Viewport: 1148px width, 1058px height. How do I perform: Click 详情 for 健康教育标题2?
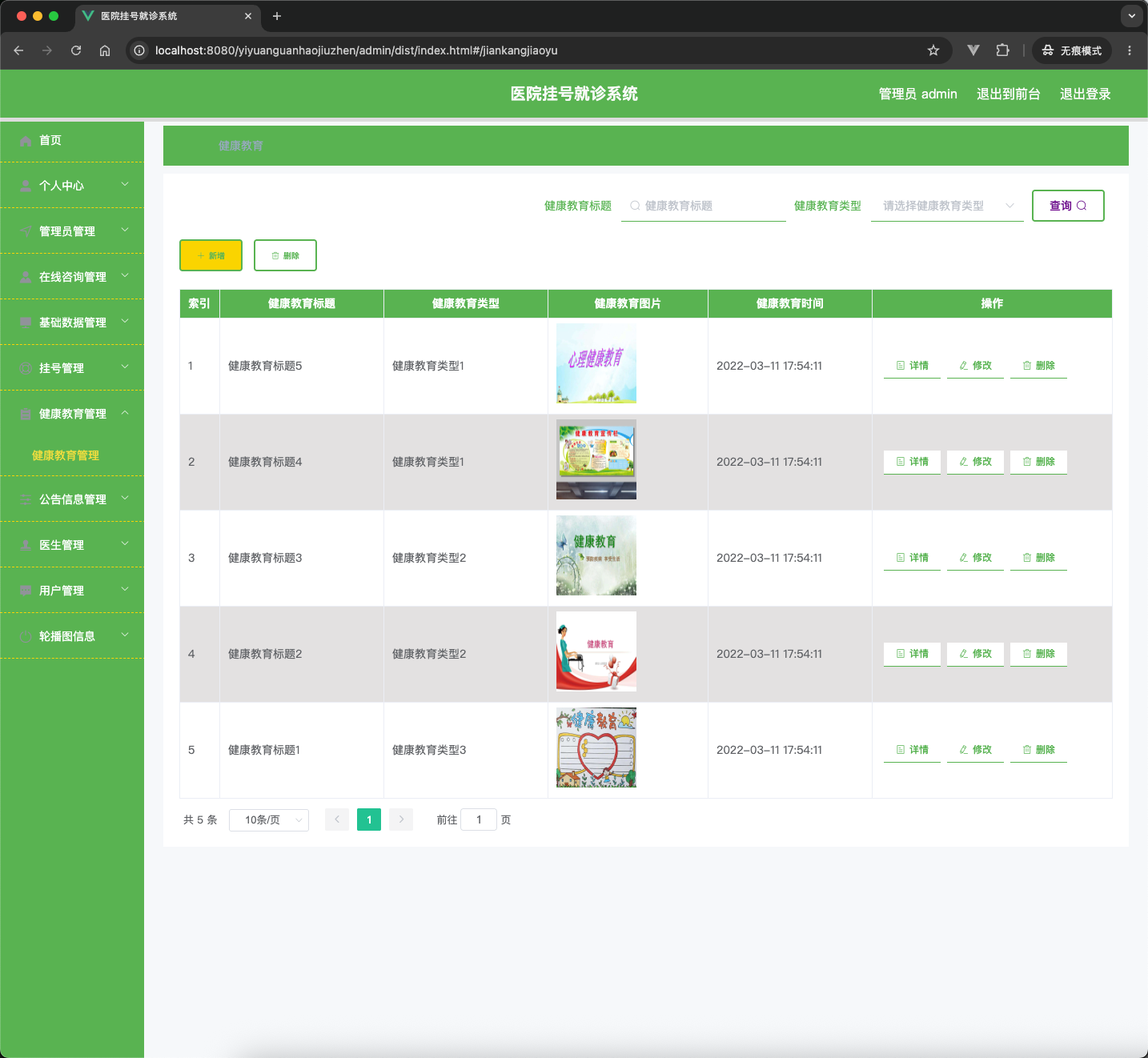pos(912,654)
